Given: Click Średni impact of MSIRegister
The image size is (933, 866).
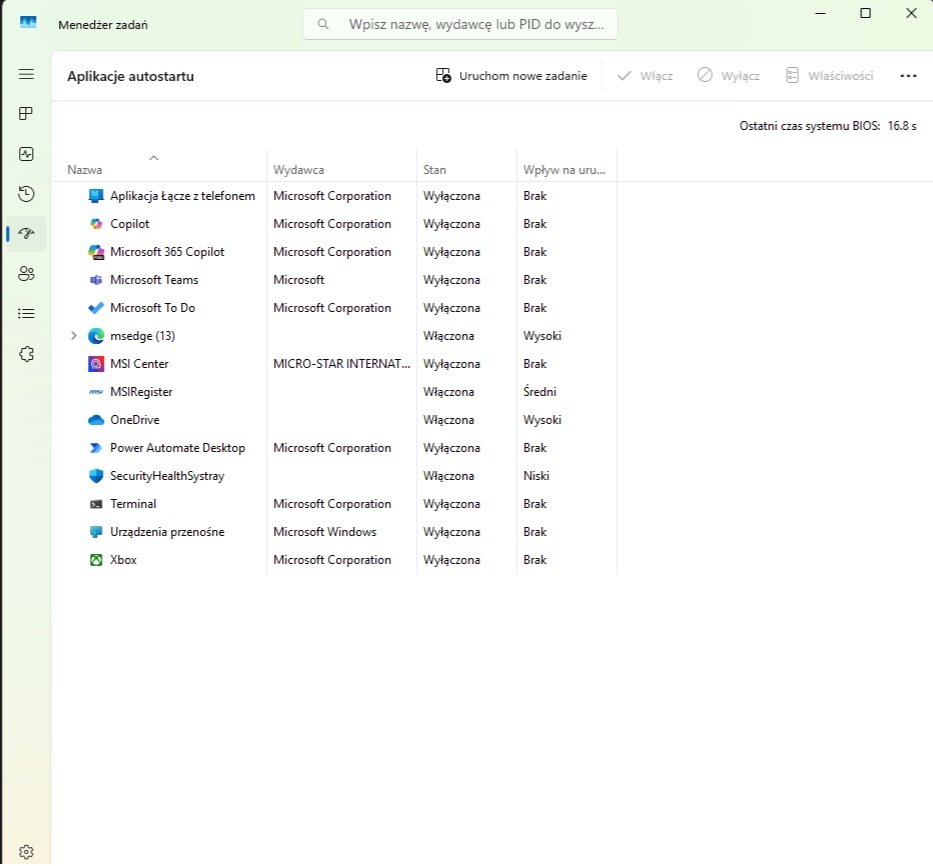Looking at the screenshot, I should point(540,392).
